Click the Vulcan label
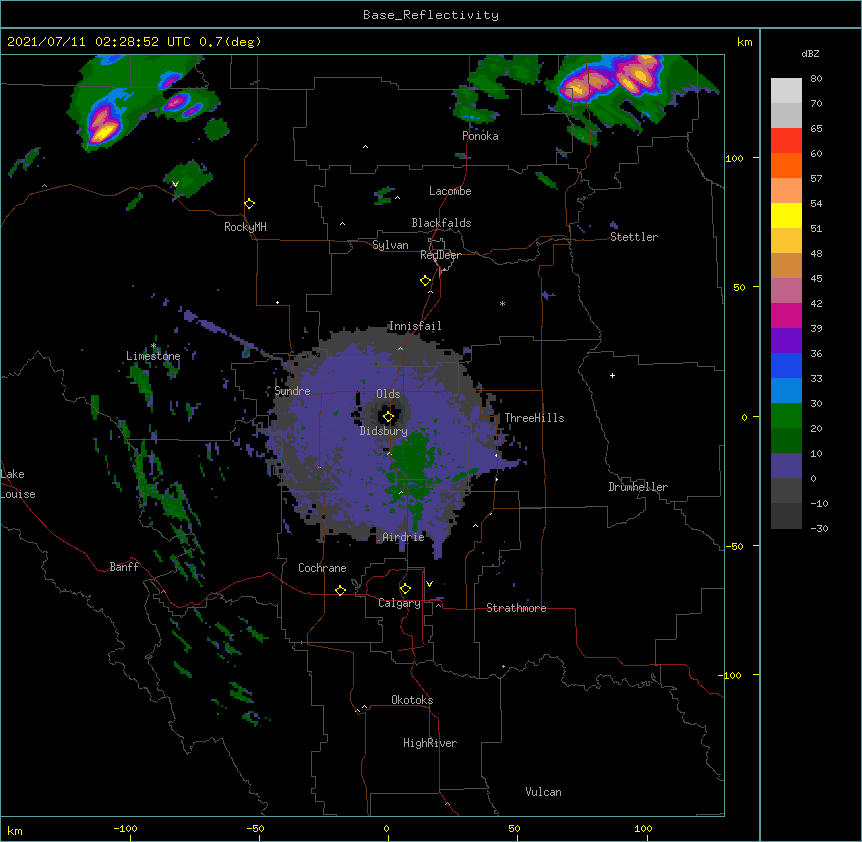The width and height of the screenshot is (862, 842). point(543,792)
